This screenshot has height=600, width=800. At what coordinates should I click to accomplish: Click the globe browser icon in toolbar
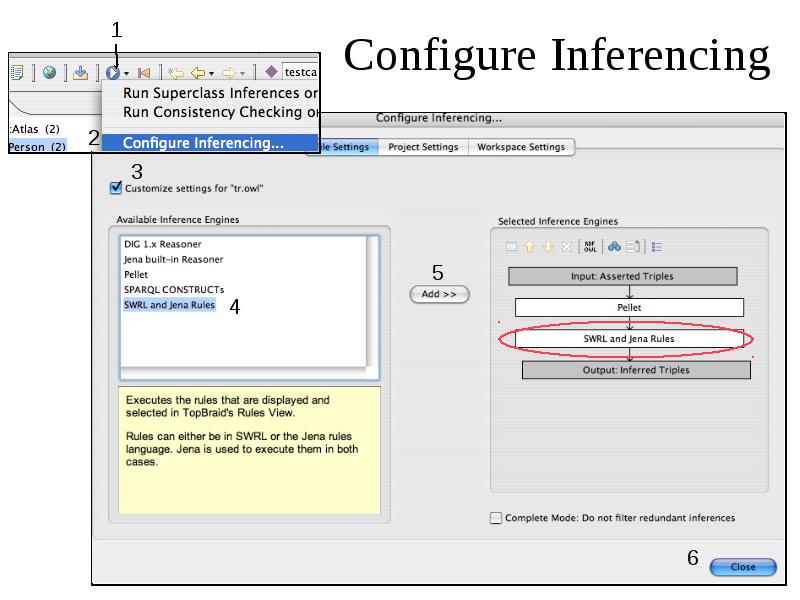point(49,73)
